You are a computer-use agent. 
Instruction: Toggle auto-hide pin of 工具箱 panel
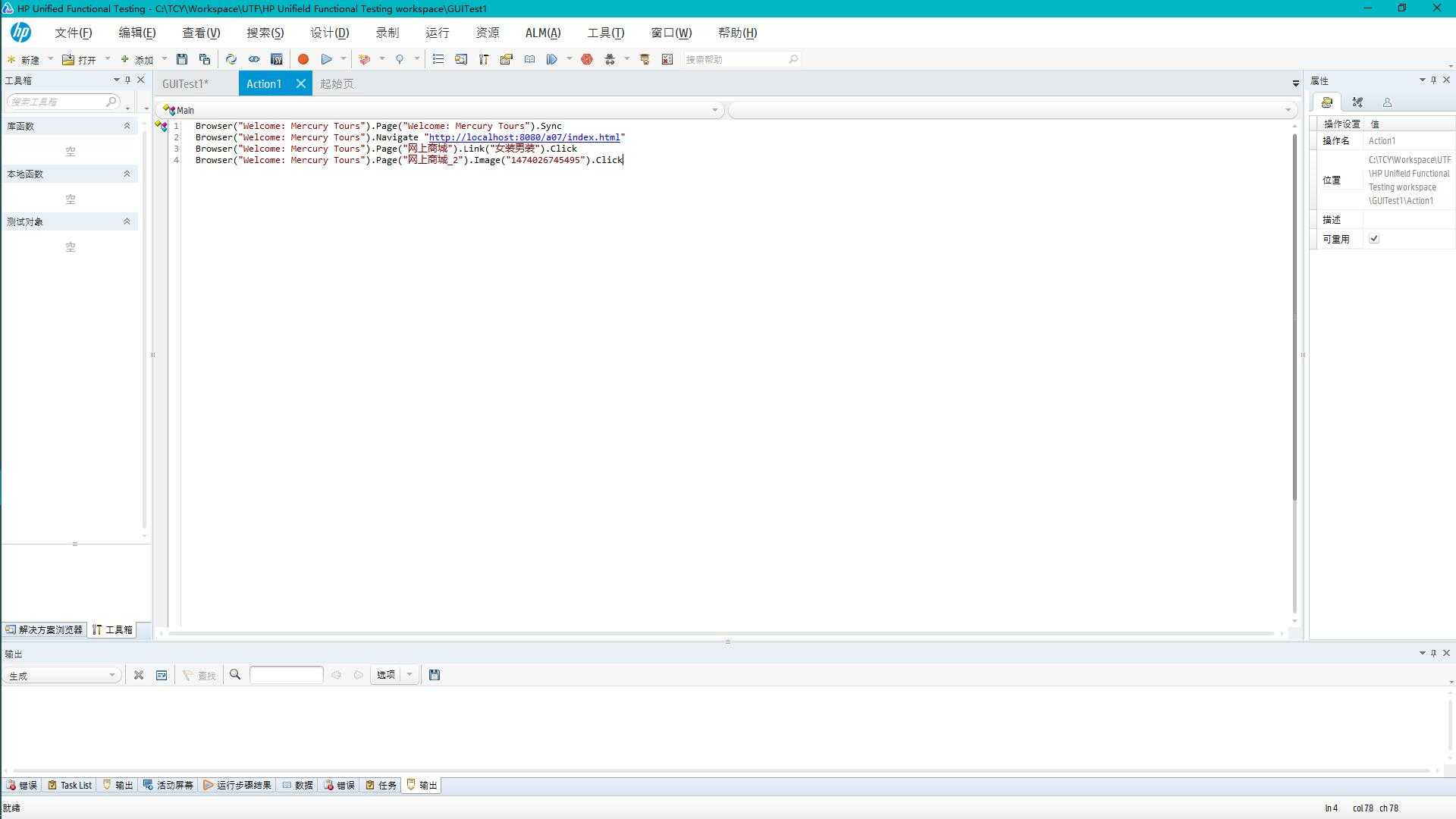(128, 80)
